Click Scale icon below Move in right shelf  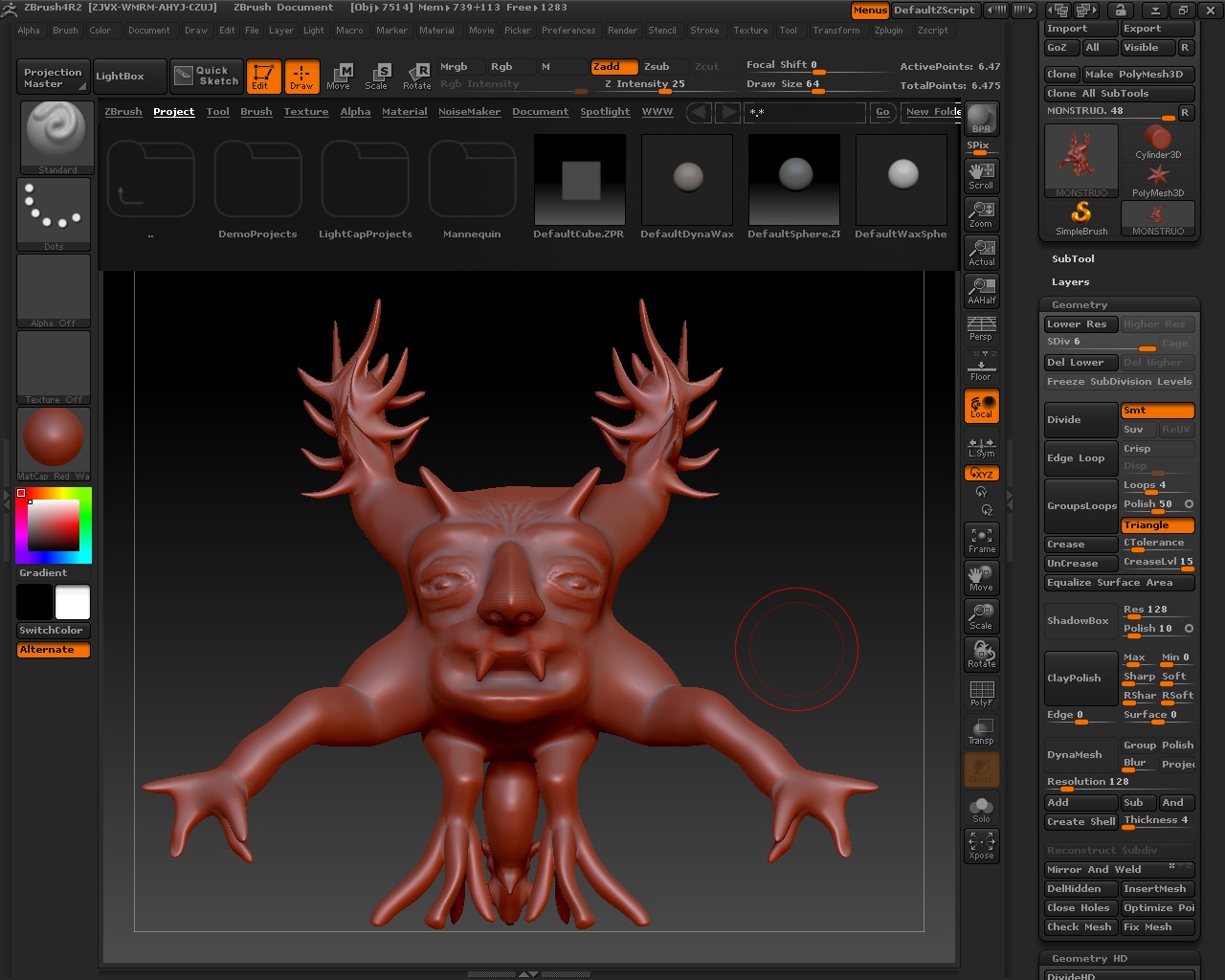981,616
